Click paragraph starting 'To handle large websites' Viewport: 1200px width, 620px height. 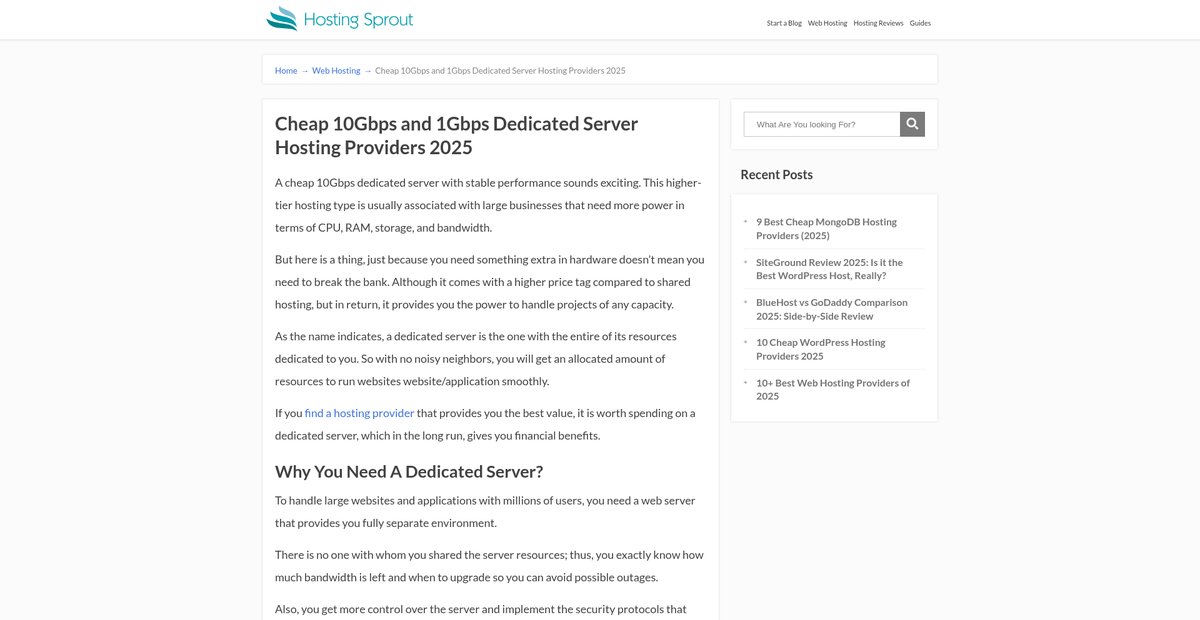(x=485, y=511)
